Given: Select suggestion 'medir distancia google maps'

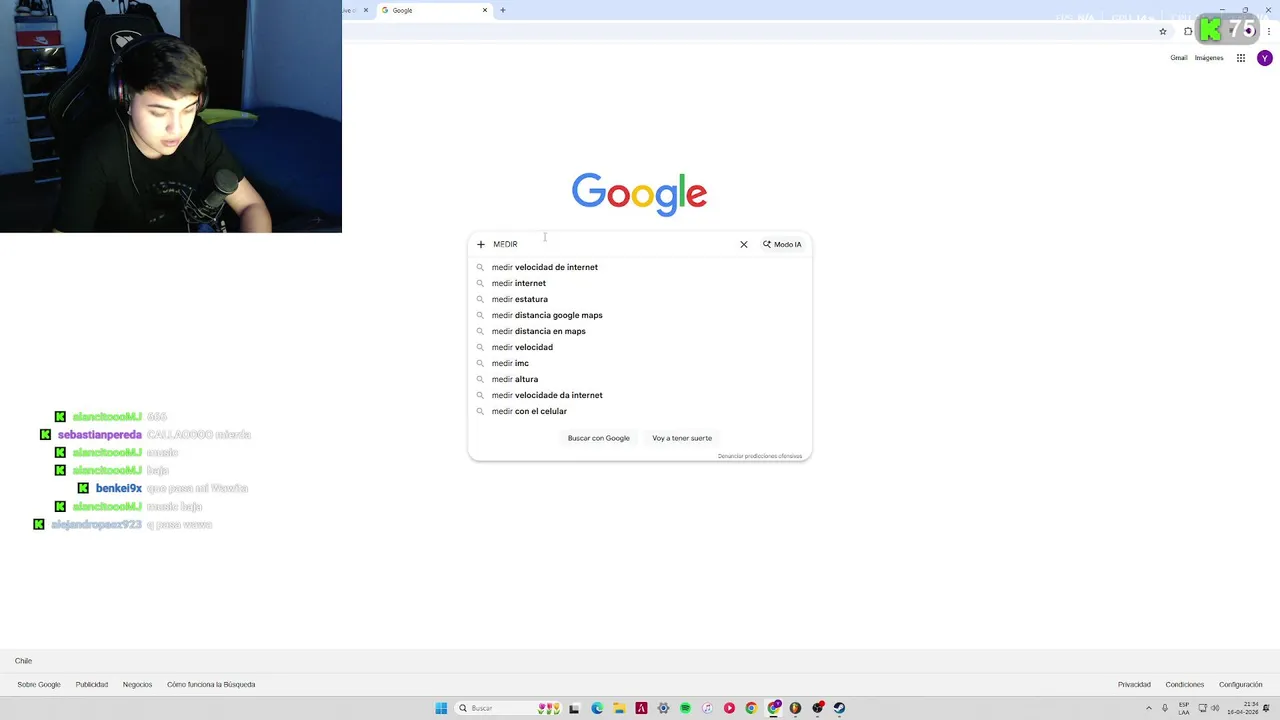Looking at the screenshot, I should point(640,315).
